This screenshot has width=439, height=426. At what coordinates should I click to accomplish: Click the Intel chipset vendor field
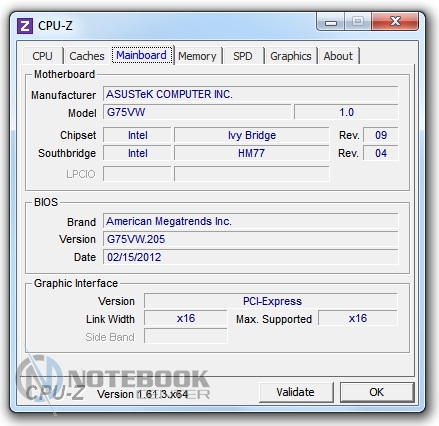point(137,135)
